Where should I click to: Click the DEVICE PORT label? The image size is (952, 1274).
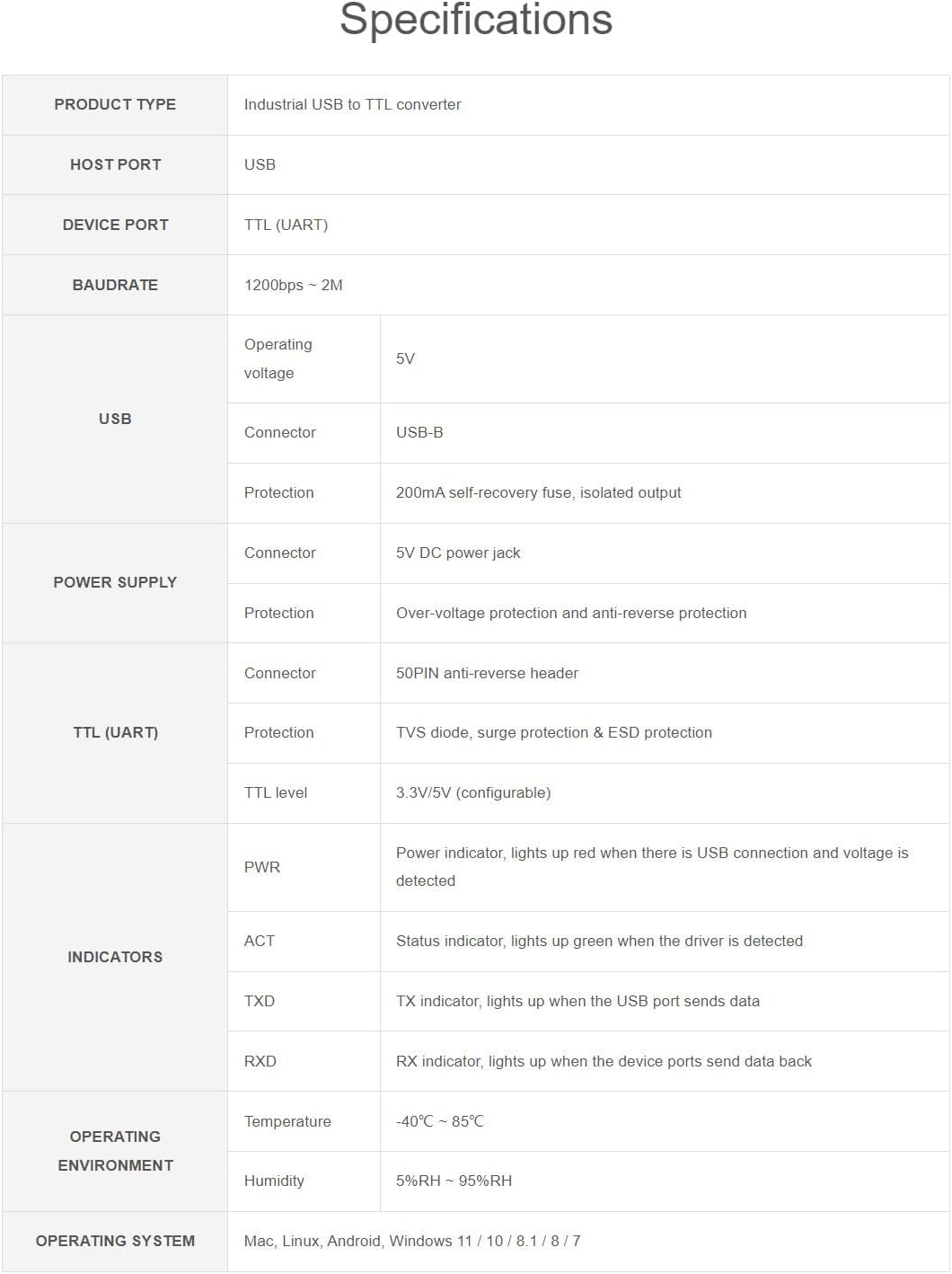pos(115,225)
